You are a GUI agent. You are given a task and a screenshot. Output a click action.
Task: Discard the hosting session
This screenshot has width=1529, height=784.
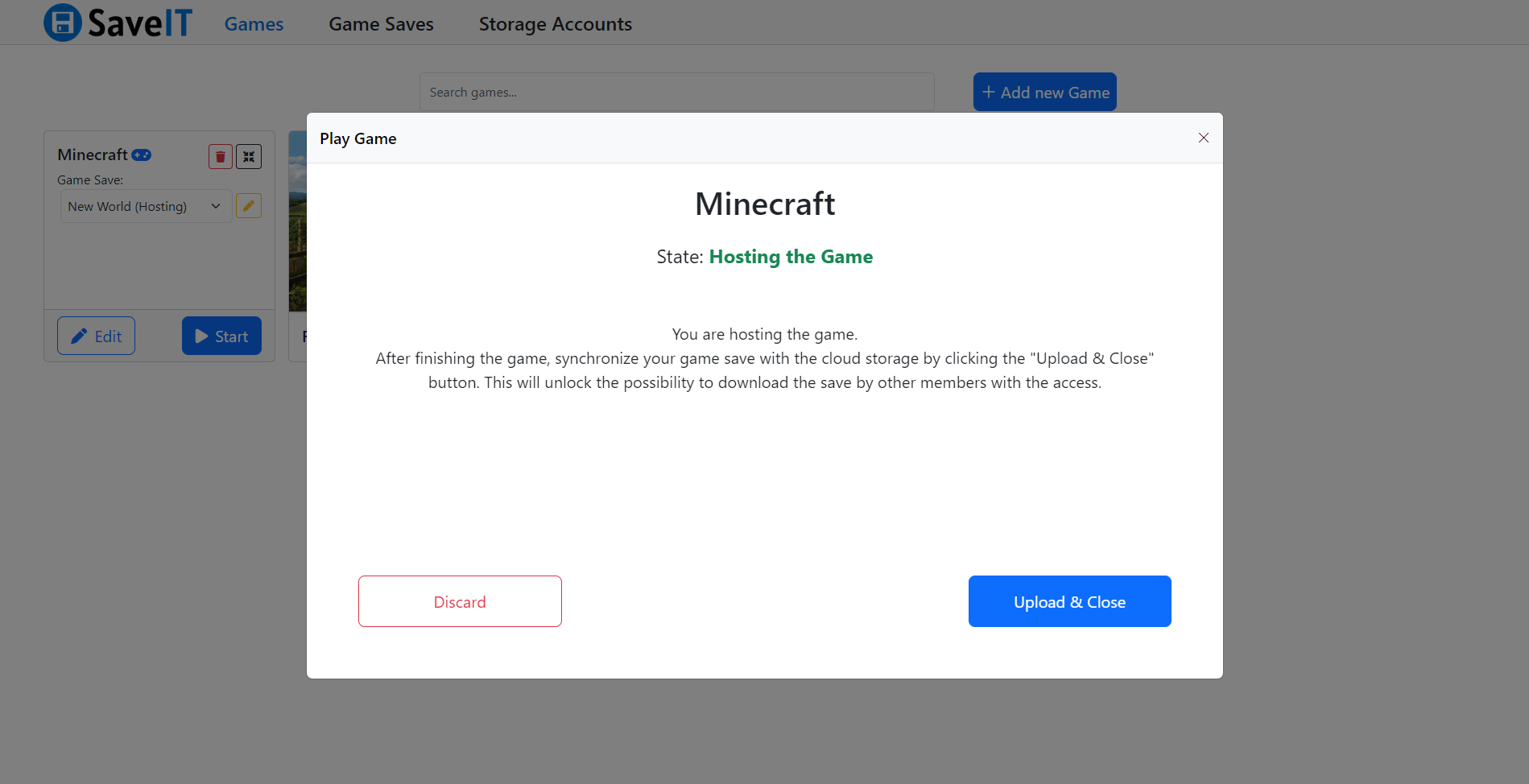tap(460, 601)
